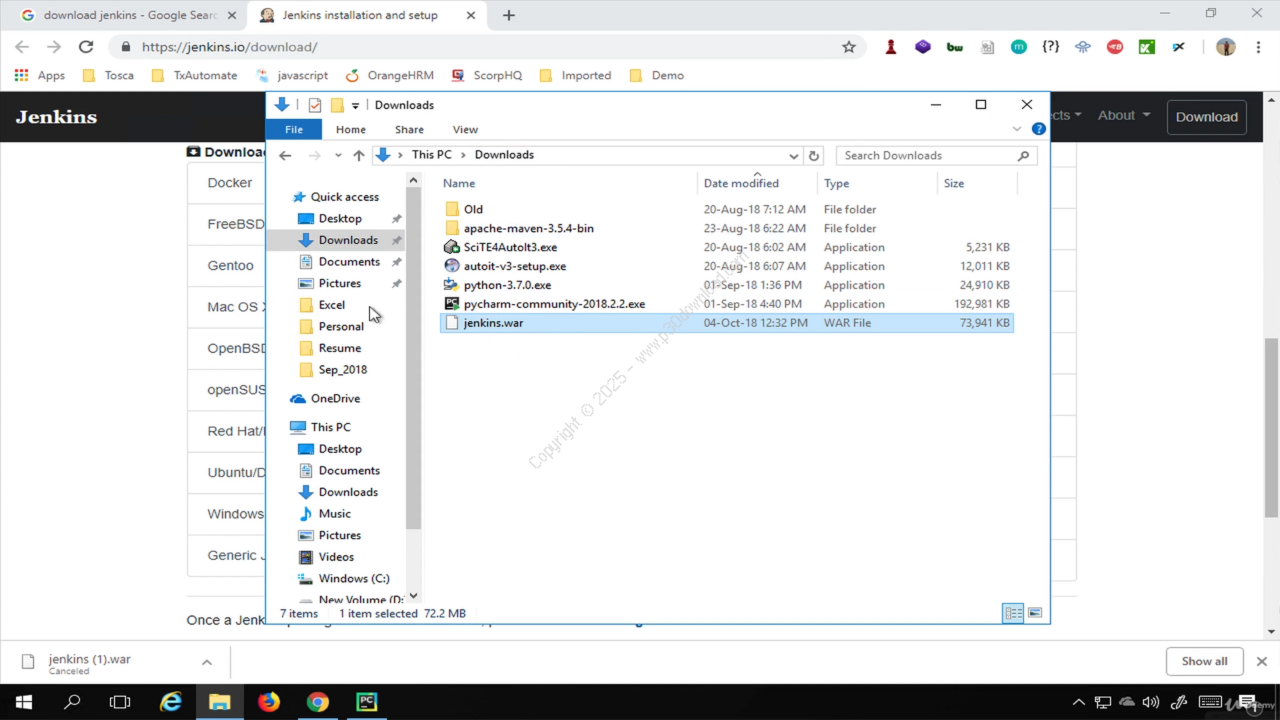Open the Explorer help question mark icon
Screen dimensions: 1280x720
1038,129
